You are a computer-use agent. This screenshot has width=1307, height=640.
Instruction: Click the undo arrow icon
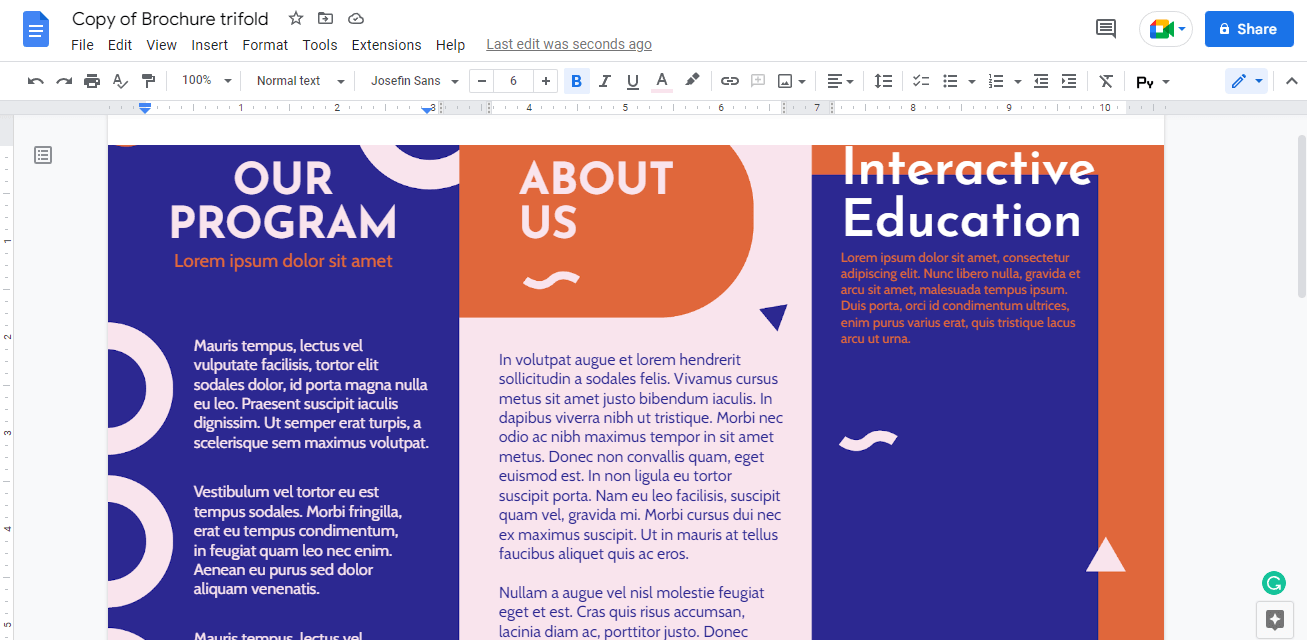click(x=36, y=81)
